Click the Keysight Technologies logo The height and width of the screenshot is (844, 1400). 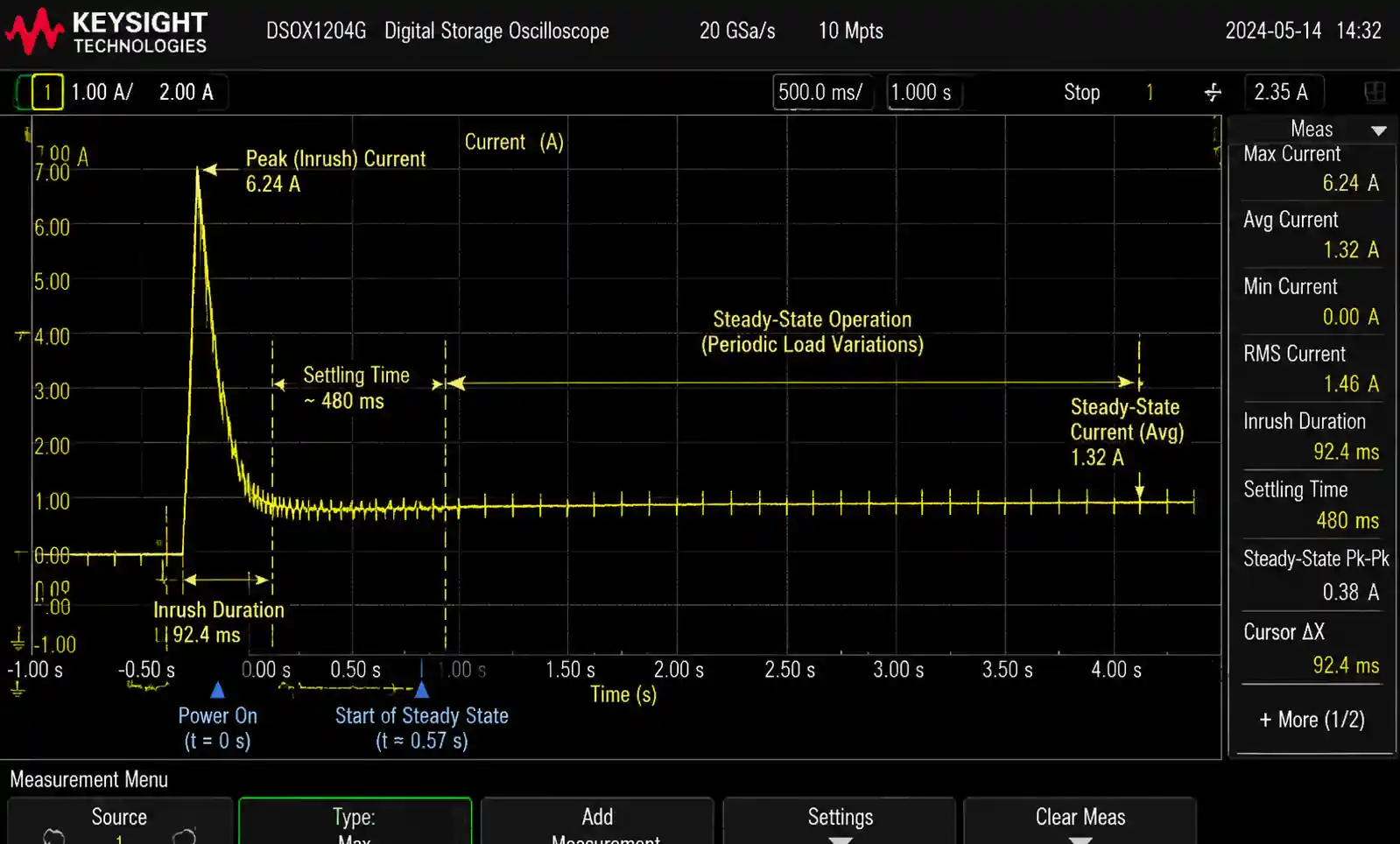[x=107, y=32]
